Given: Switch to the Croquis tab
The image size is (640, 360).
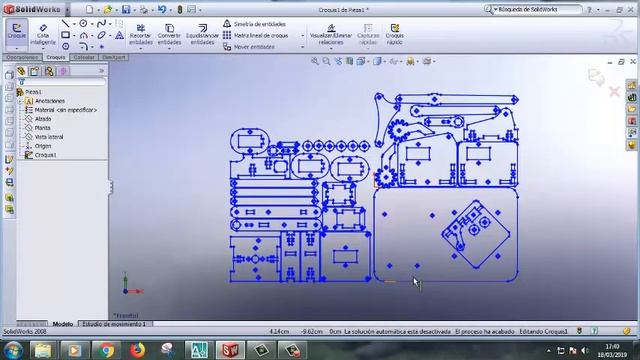Looking at the screenshot, I should point(56,57).
